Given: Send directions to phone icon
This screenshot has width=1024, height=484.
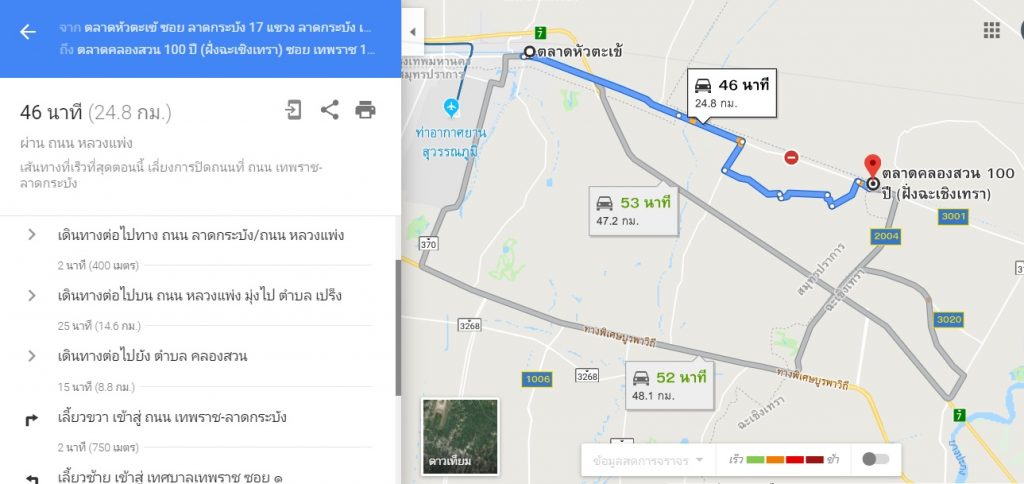Looking at the screenshot, I should pos(293,110).
